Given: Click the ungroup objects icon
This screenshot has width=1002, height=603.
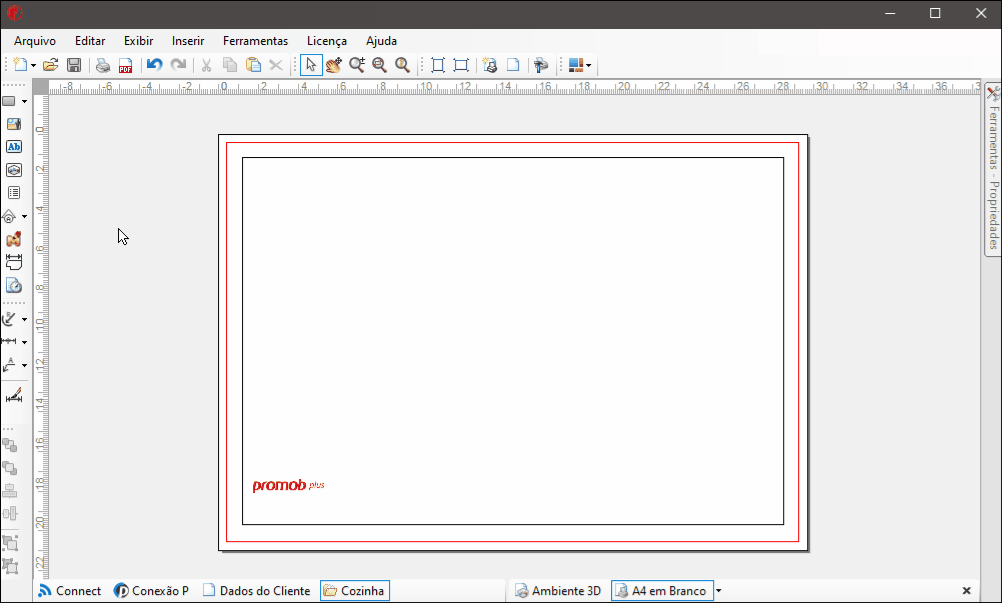Looking at the screenshot, I should click(x=10, y=566).
